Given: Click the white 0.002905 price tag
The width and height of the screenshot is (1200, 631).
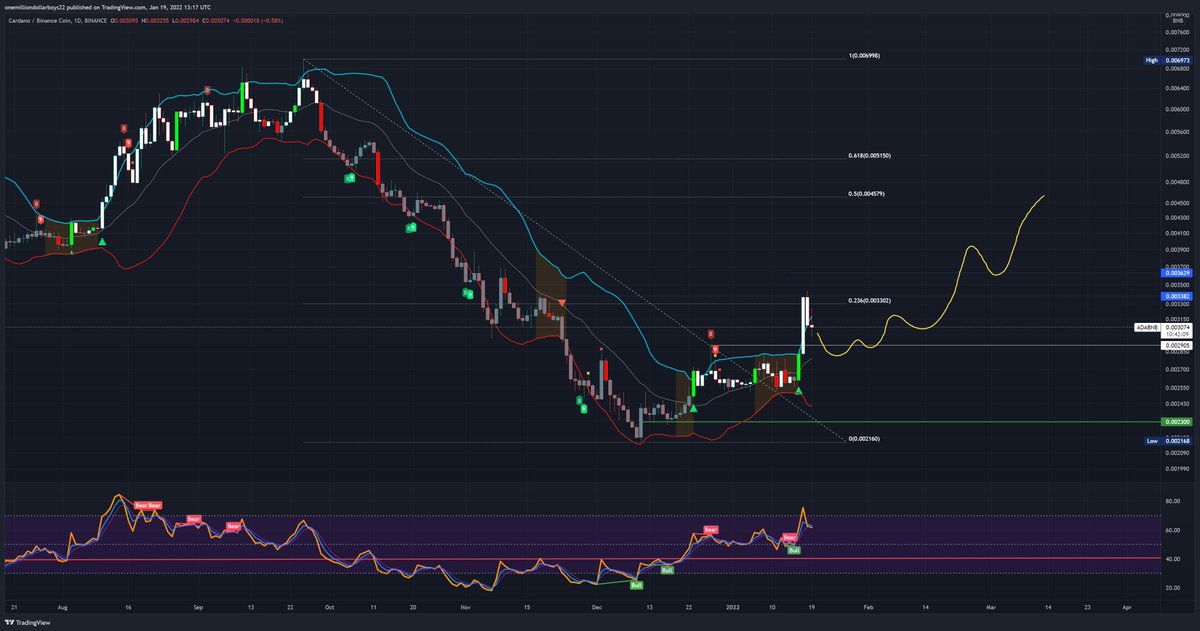Looking at the screenshot, I should point(1178,345).
